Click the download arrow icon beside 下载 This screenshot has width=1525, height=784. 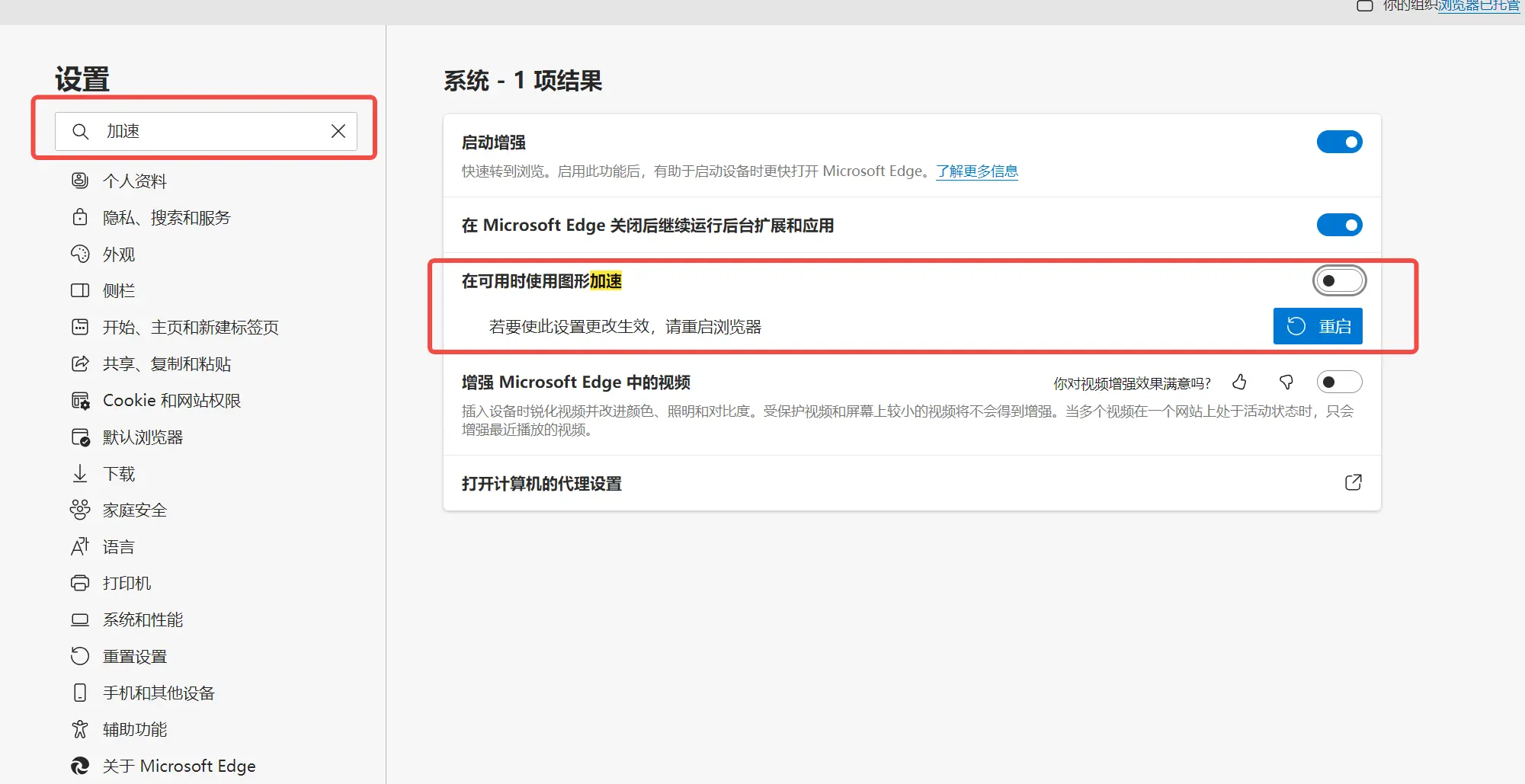(80, 473)
